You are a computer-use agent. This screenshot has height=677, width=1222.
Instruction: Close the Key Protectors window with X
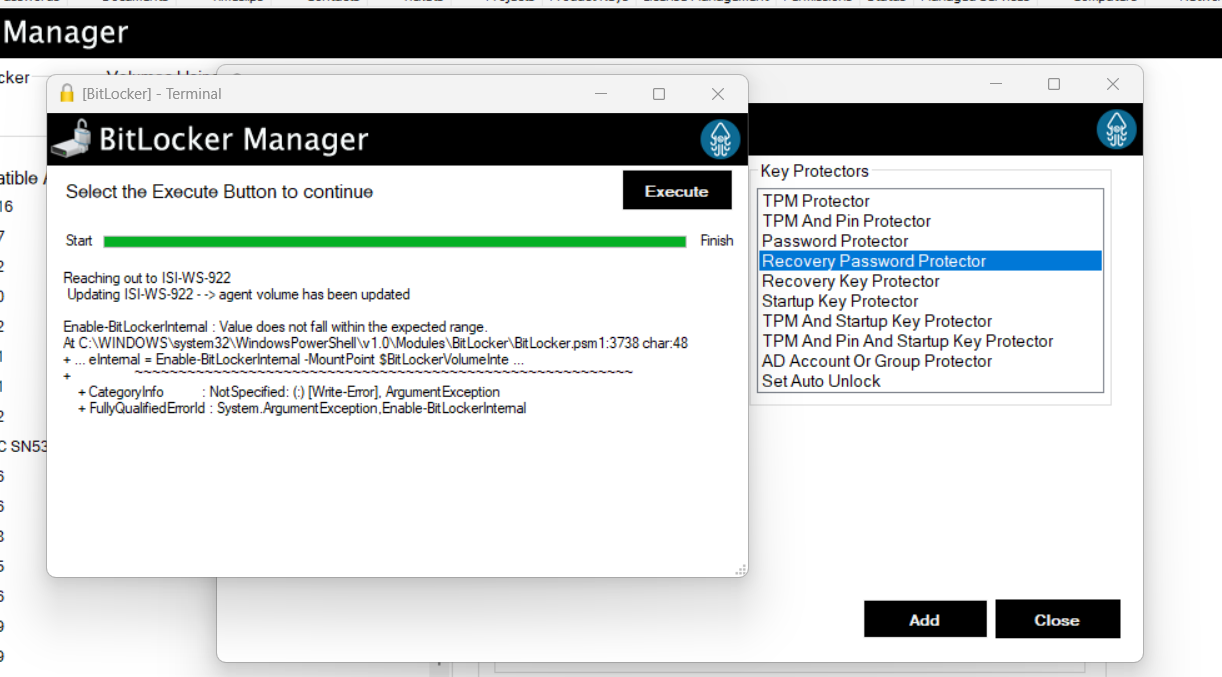(x=1113, y=84)
